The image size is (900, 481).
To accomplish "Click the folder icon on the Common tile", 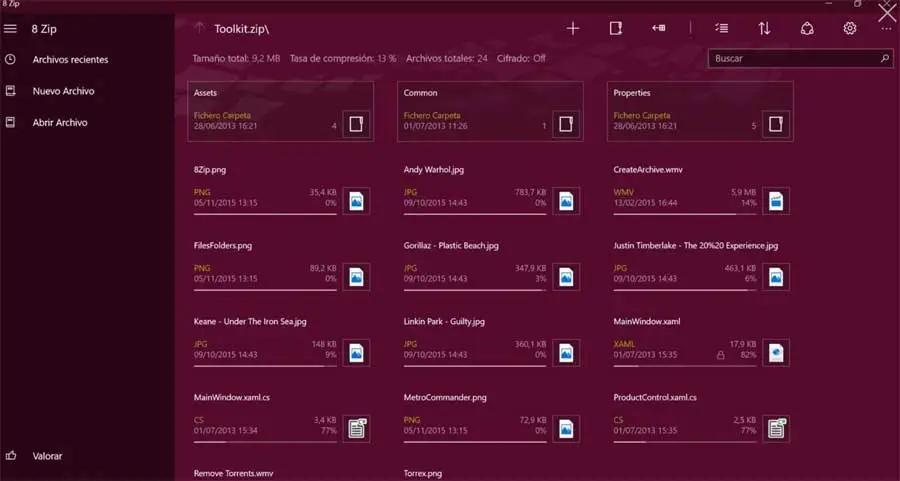I will (x=566, y=124).
